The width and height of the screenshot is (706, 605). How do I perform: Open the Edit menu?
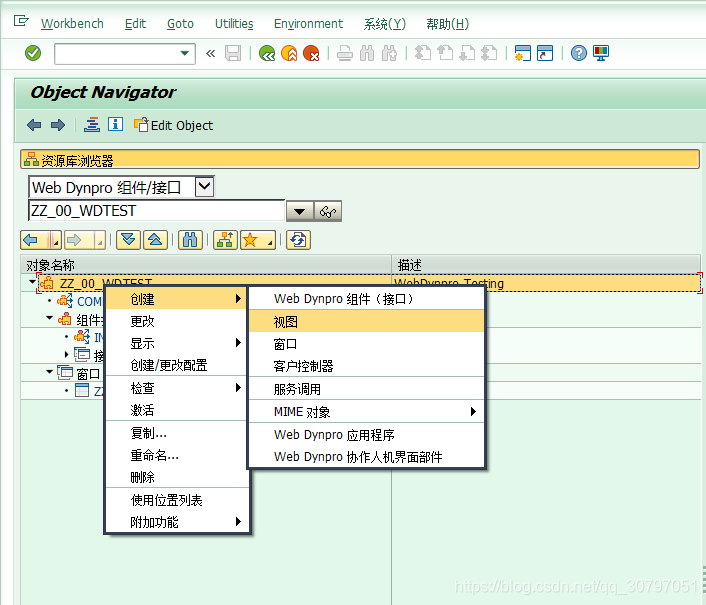point(135,23)
